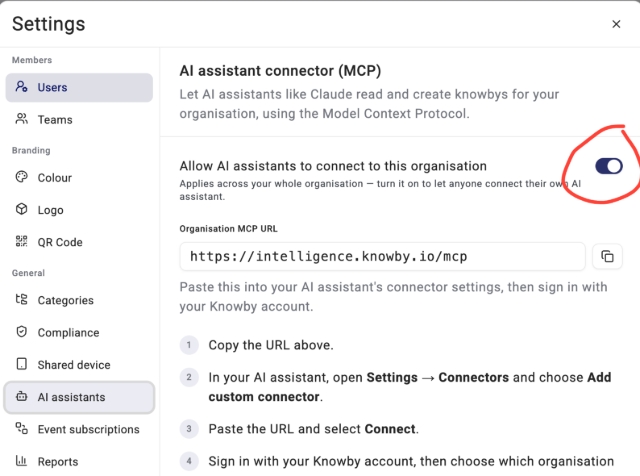Screen dimensions: 640x476
Task: Toggle Allow AI assistants to connect switch
Action: pos(609,166)
